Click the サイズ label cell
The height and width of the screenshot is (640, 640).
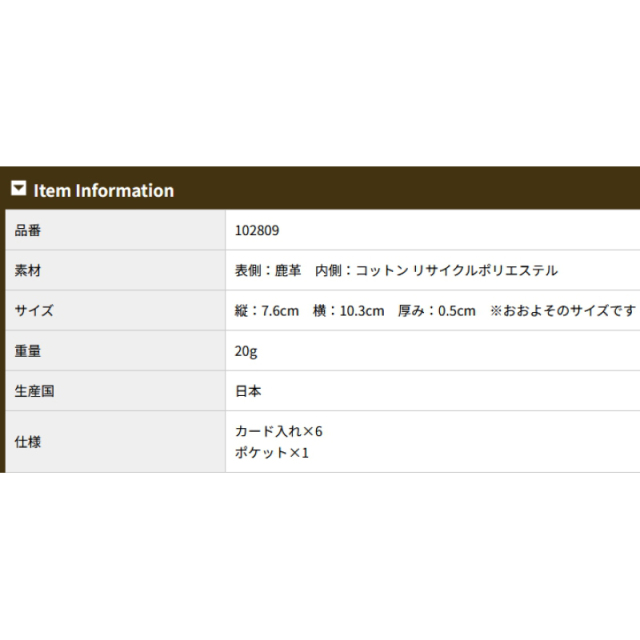[x=116, y=311]
